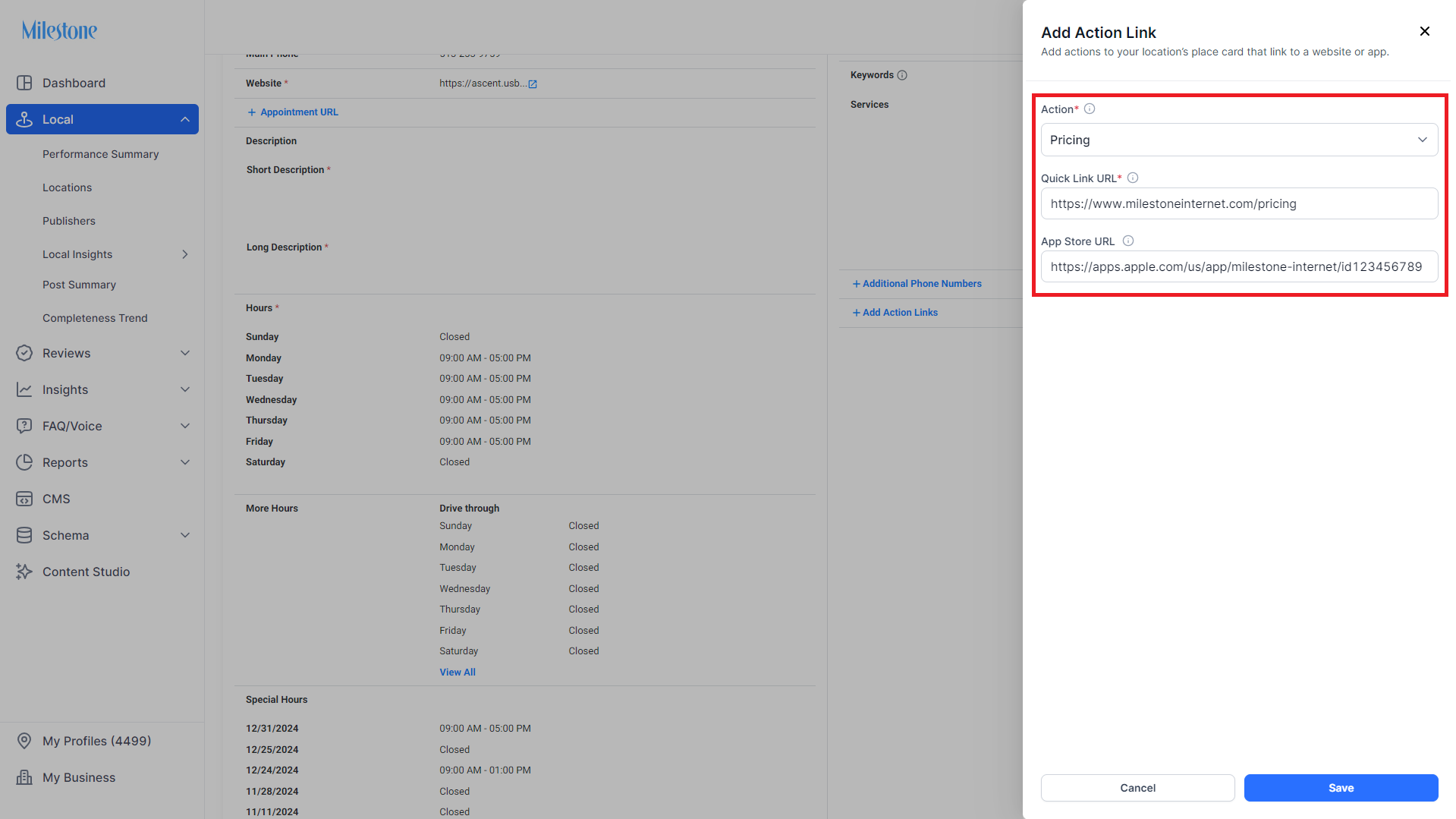The width and height of the screenshot is (1456, 819).
Task: Open Post Summary page
Action: tap(79, 285)
